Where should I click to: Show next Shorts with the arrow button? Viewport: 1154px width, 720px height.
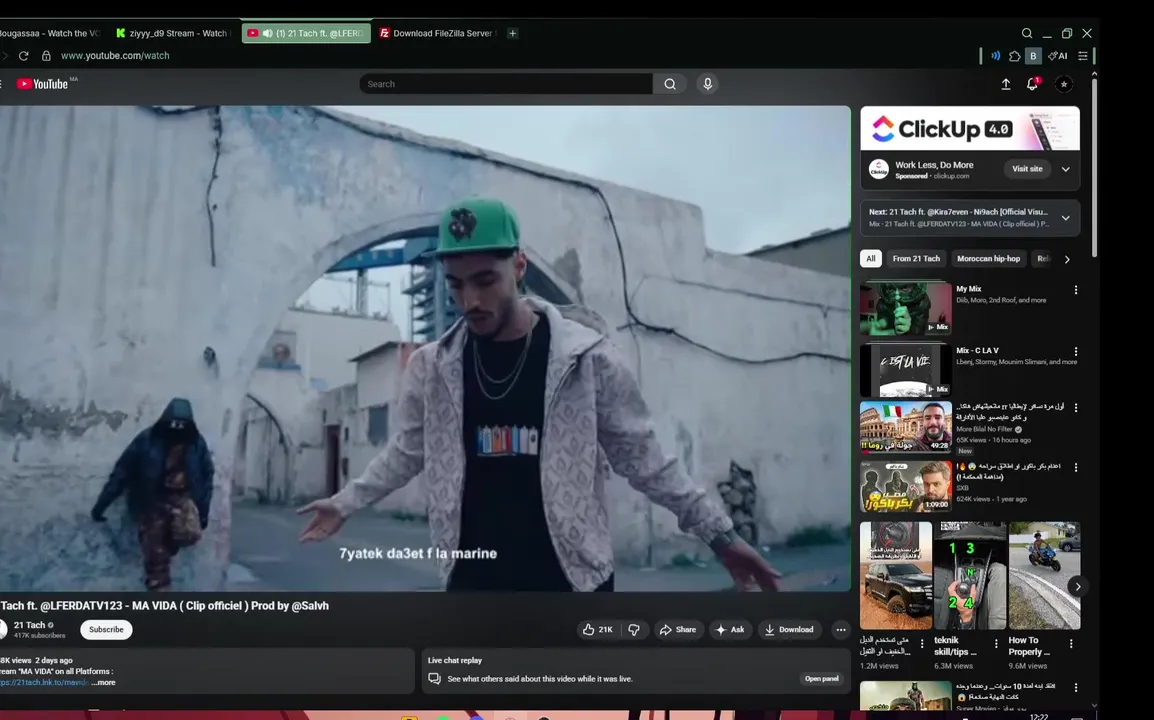[x=1077, y=587]
